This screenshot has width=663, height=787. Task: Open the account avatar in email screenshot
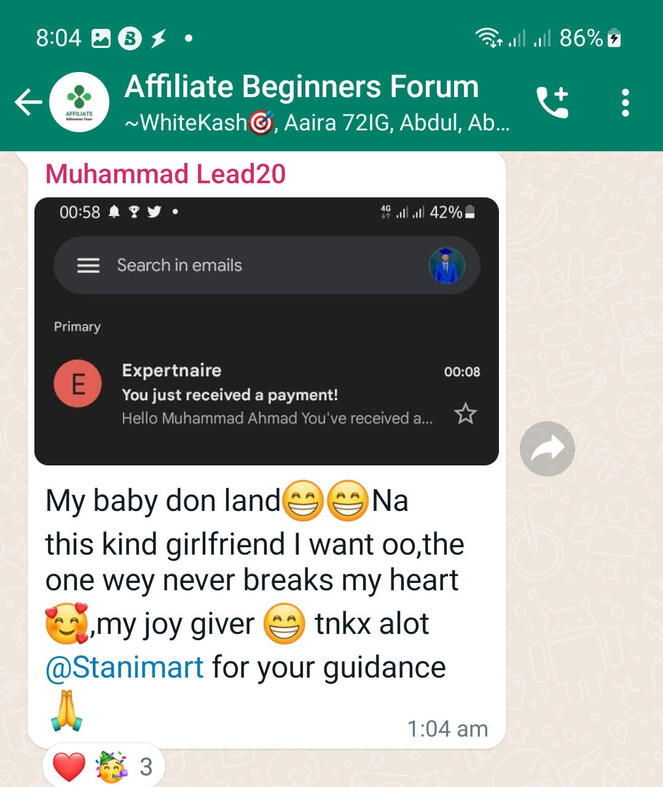tap(447, 266)
